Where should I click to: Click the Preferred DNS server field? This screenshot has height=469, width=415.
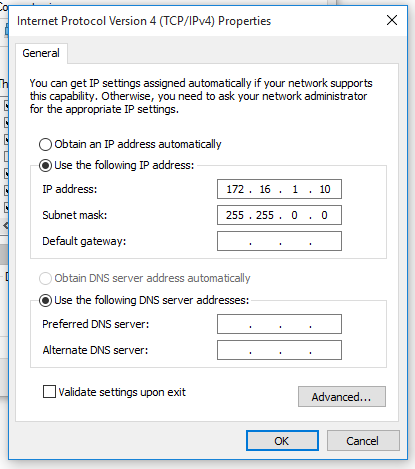(x=279, y=324)
